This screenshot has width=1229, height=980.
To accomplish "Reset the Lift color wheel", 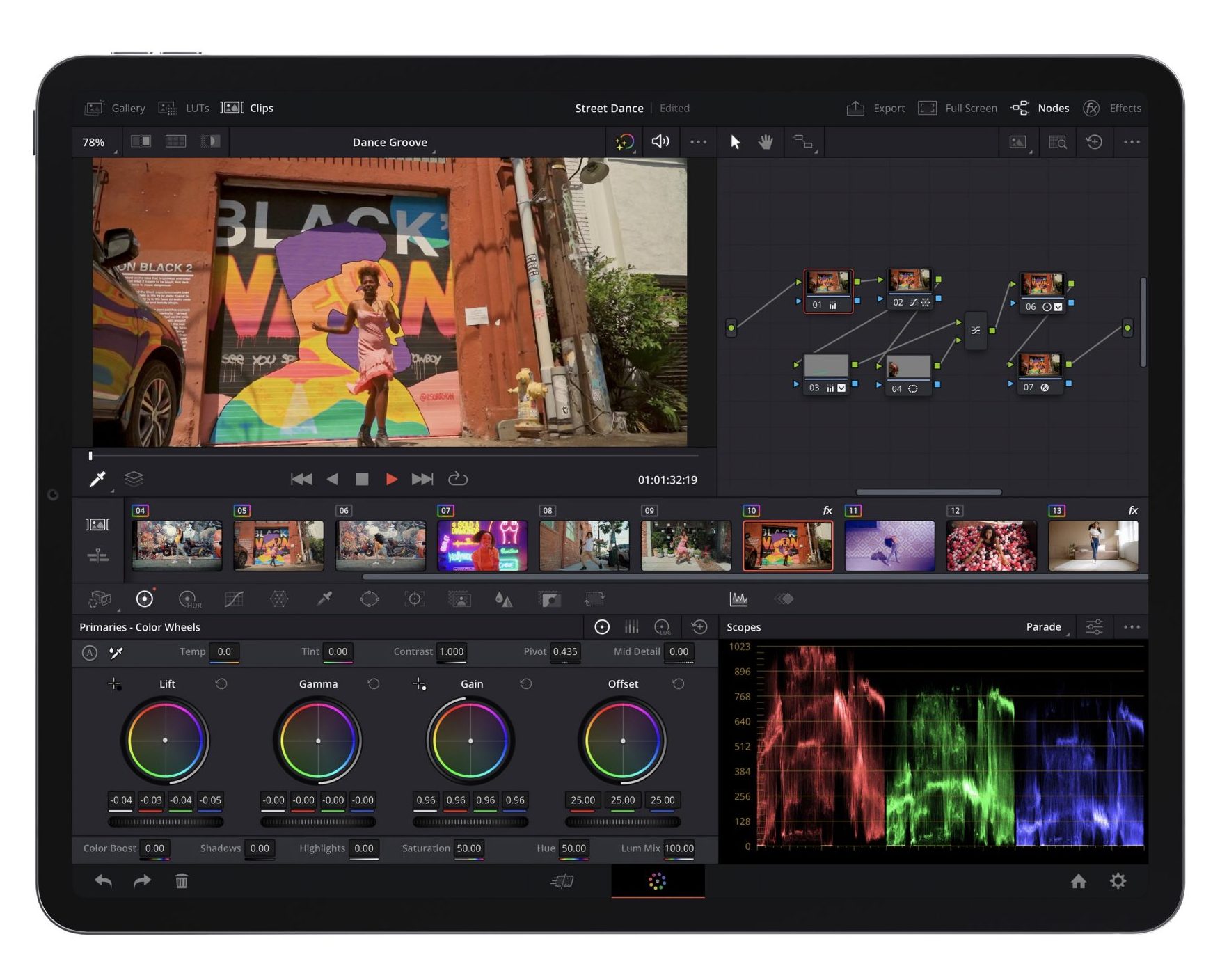I will (221, 684).
